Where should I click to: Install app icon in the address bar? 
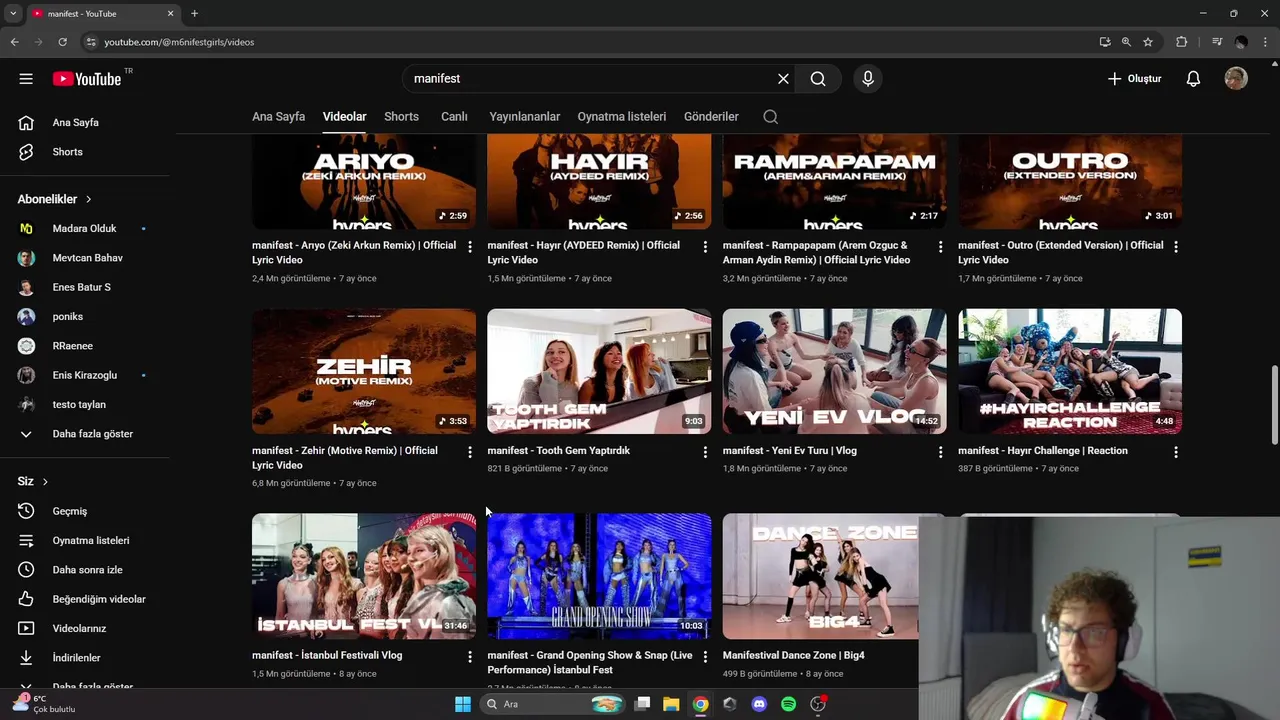(x=1104, y=42)
